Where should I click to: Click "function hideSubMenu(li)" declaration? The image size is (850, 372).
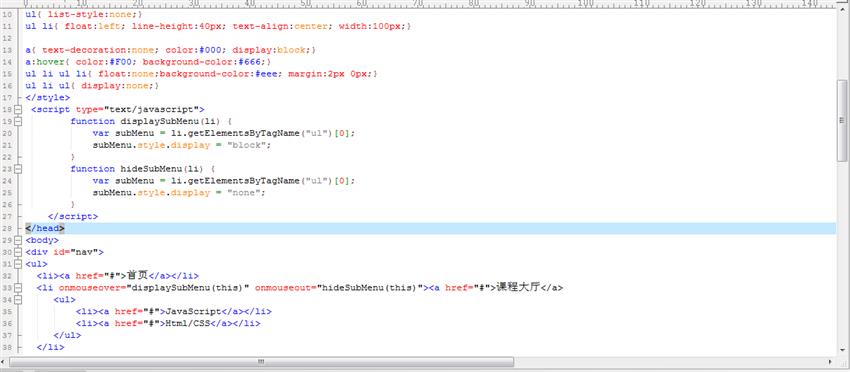(143, 169)
